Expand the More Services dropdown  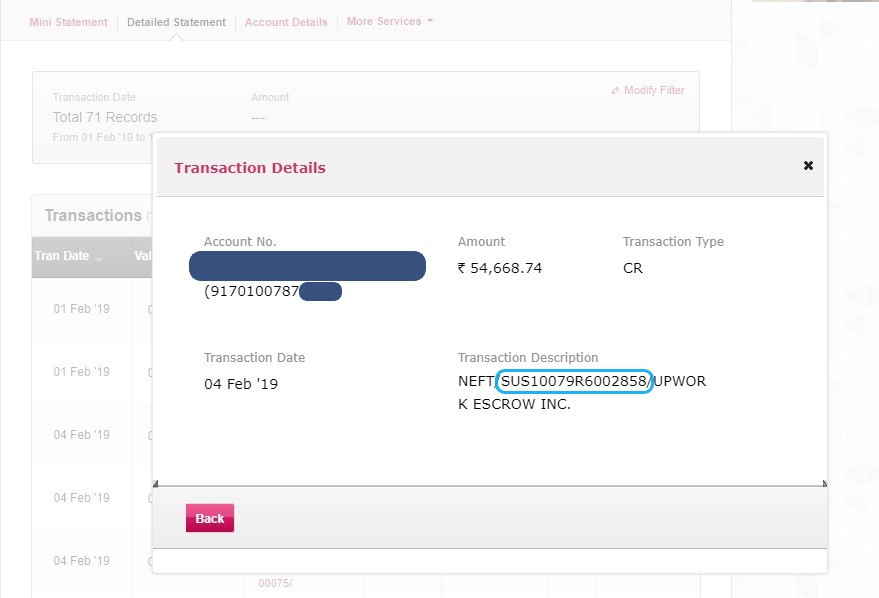point(384,21)
